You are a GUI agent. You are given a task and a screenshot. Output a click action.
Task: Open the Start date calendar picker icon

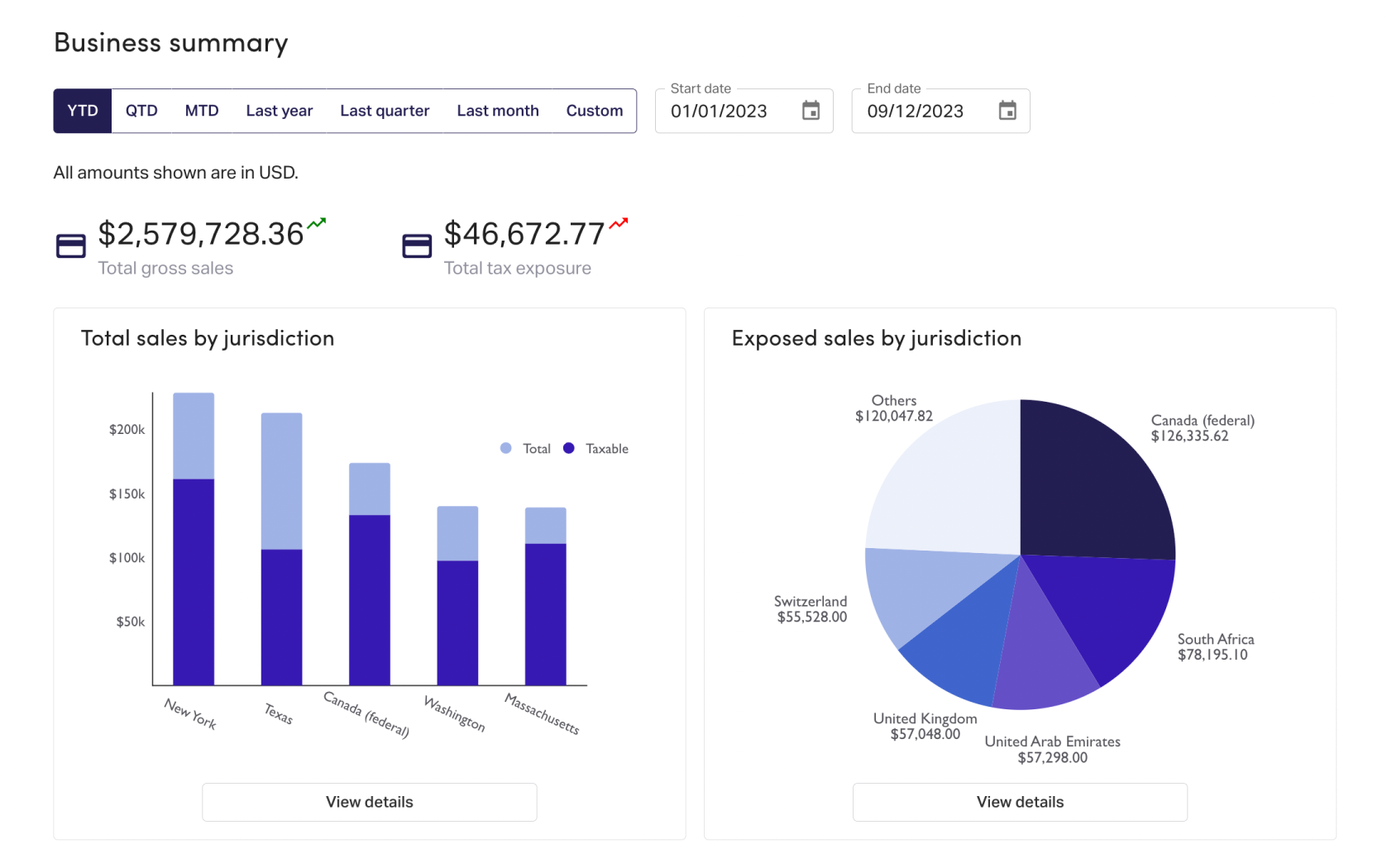[811, 111]
